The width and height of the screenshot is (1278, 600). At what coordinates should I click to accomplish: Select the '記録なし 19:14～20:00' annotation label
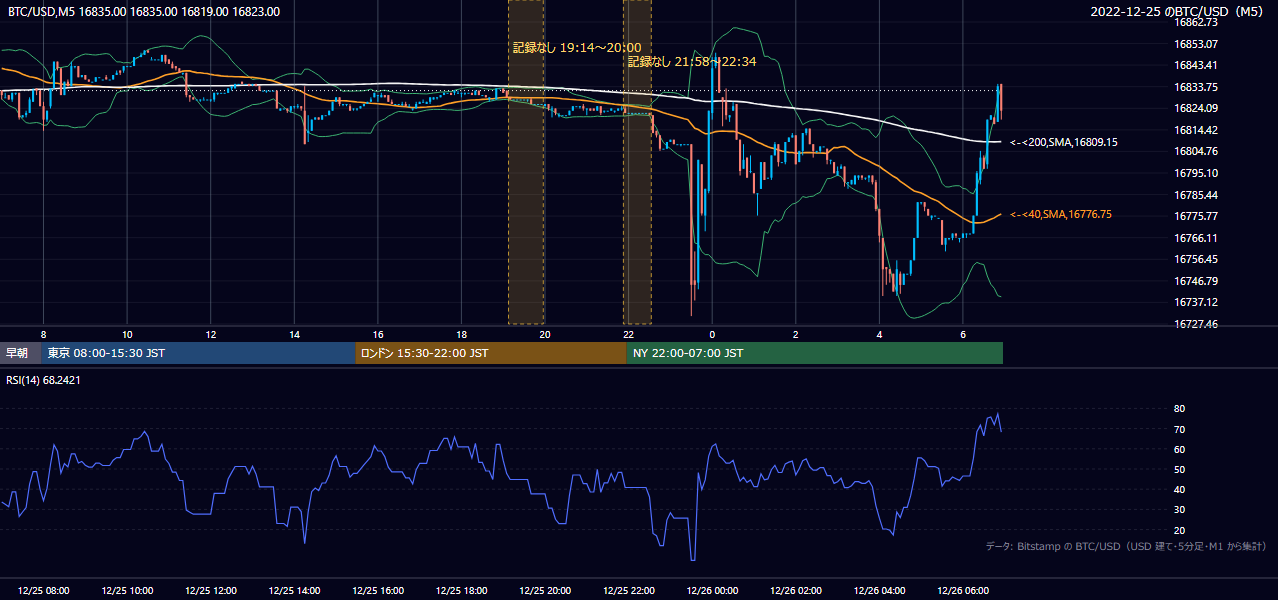click(577, 47)
